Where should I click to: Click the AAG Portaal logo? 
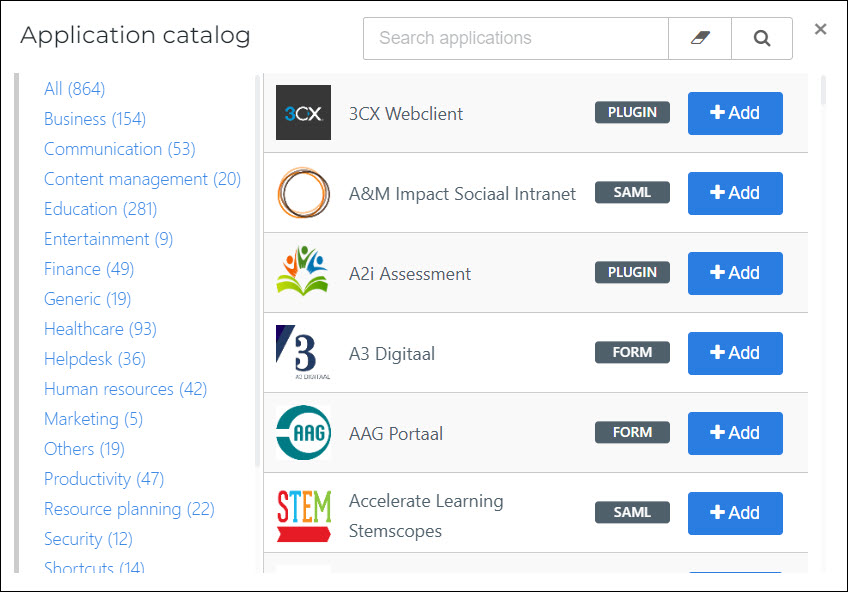(x=303, y=433)
